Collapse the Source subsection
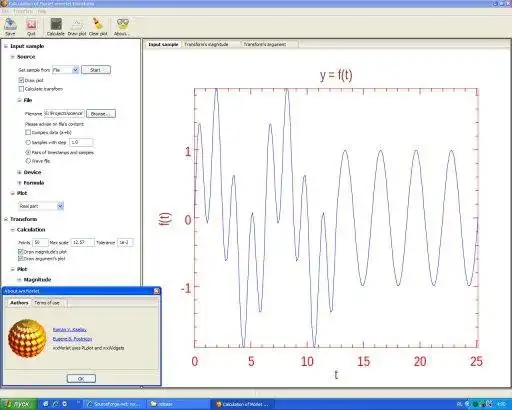The image size is (512, 410). (x=12, y=57)
